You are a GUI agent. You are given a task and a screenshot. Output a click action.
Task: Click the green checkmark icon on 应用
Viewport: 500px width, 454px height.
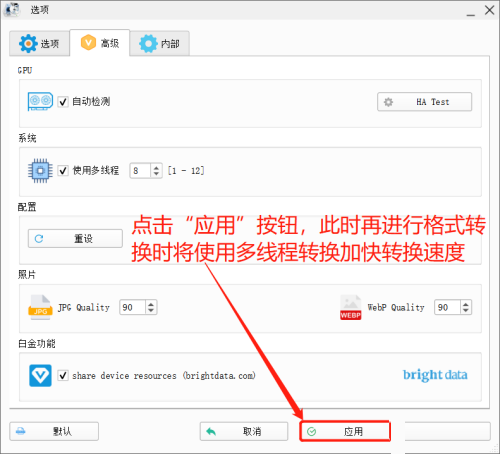[311, 432]
